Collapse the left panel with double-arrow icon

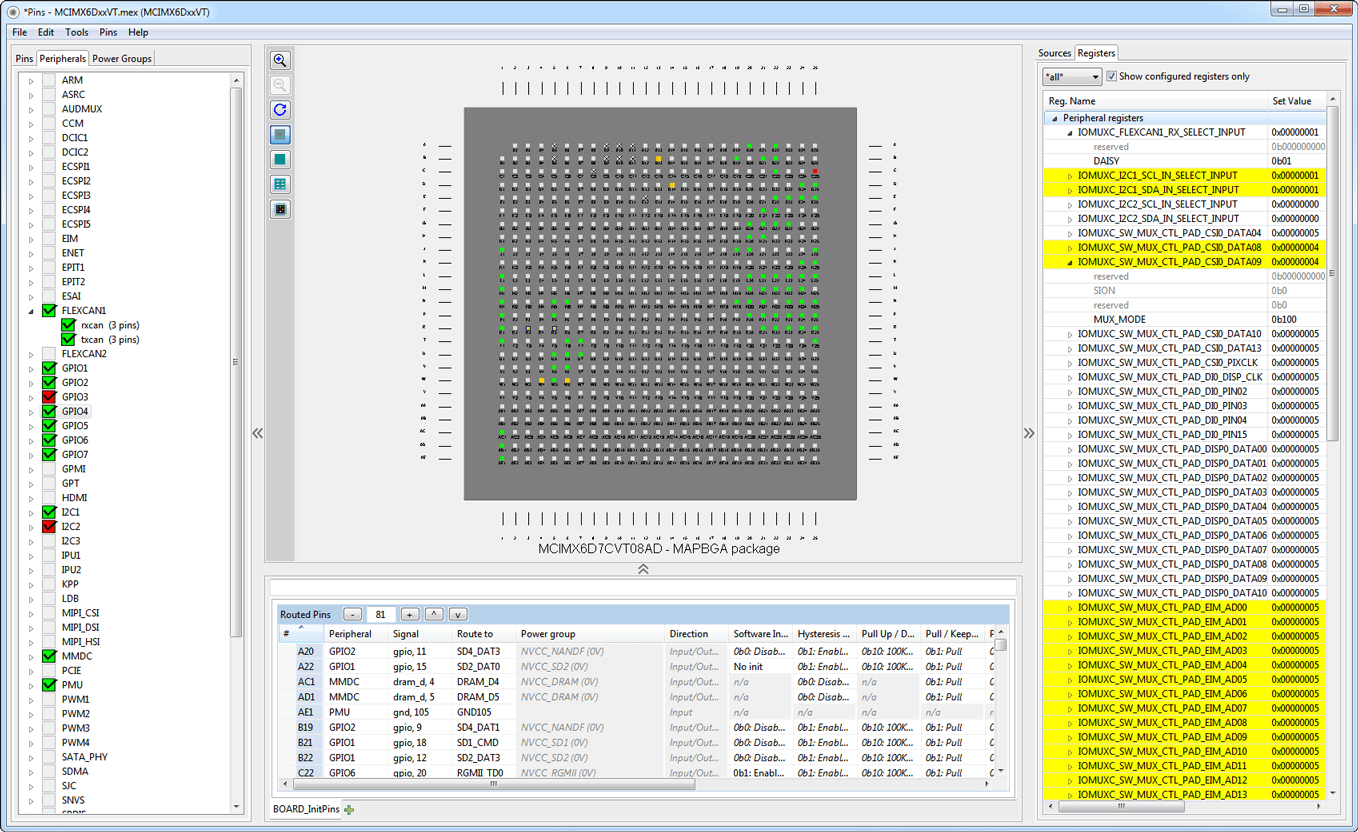pyautogui.click(x=257, y=433)
